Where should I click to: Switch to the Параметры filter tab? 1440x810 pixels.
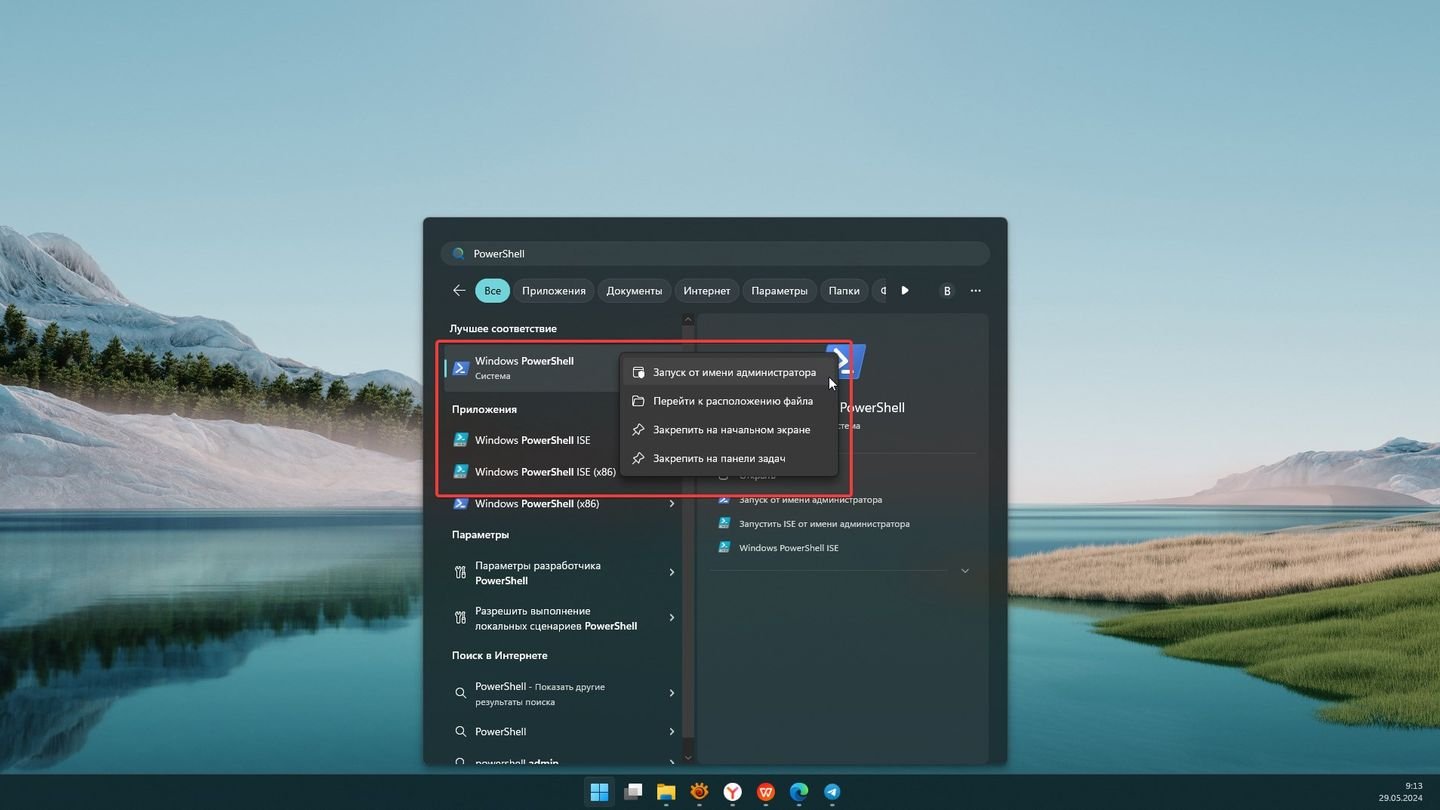[779, 291]
